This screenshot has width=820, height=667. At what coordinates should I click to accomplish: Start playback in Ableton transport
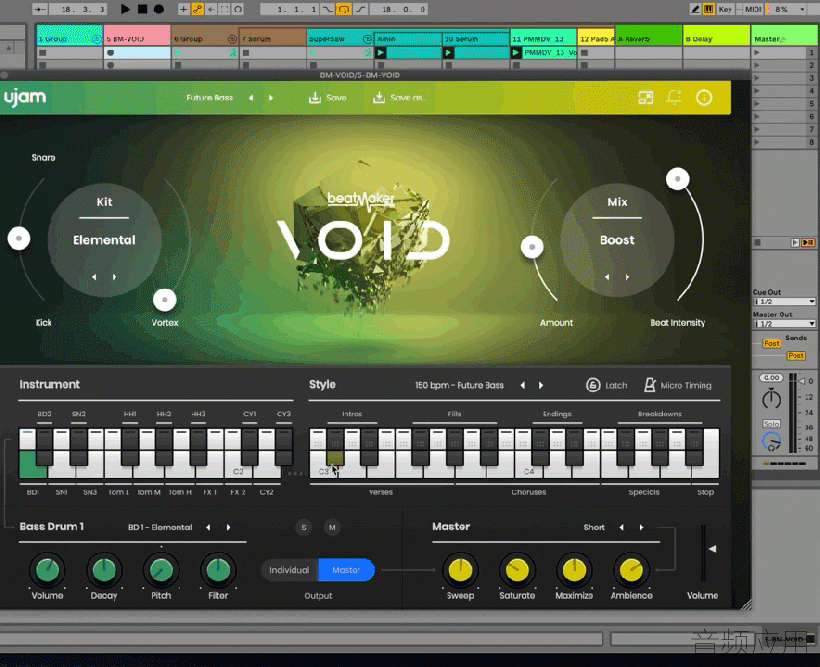coord(125,9)
